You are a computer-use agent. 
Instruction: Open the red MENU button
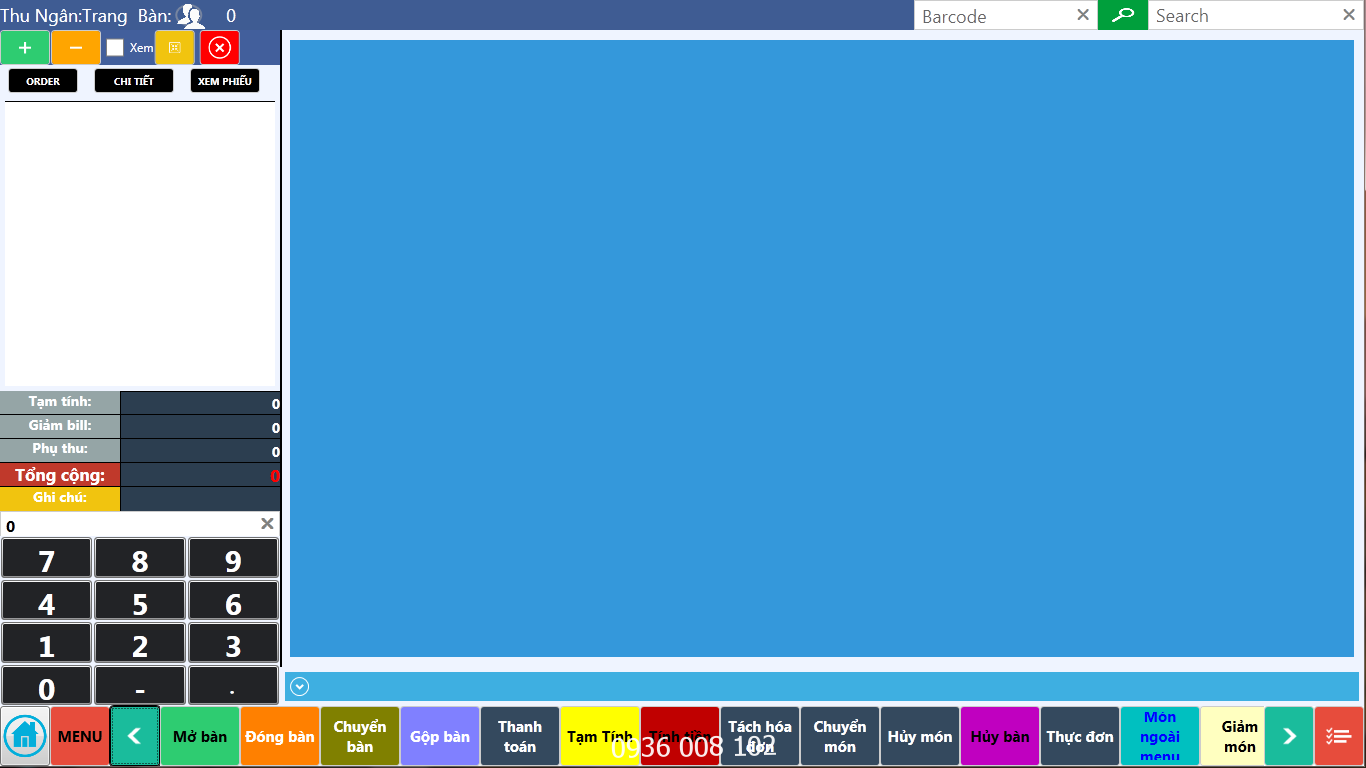pyautogui.click(x=80, y=737)
